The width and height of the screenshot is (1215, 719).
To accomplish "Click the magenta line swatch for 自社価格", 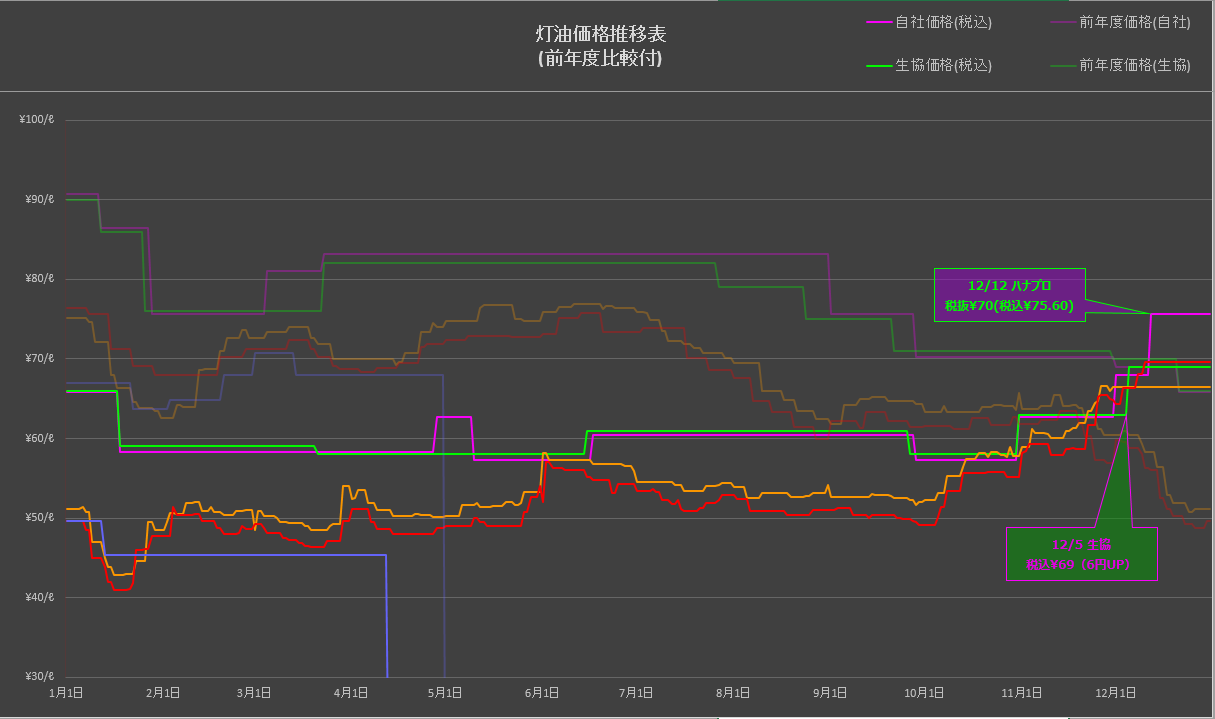I will 878,21.
